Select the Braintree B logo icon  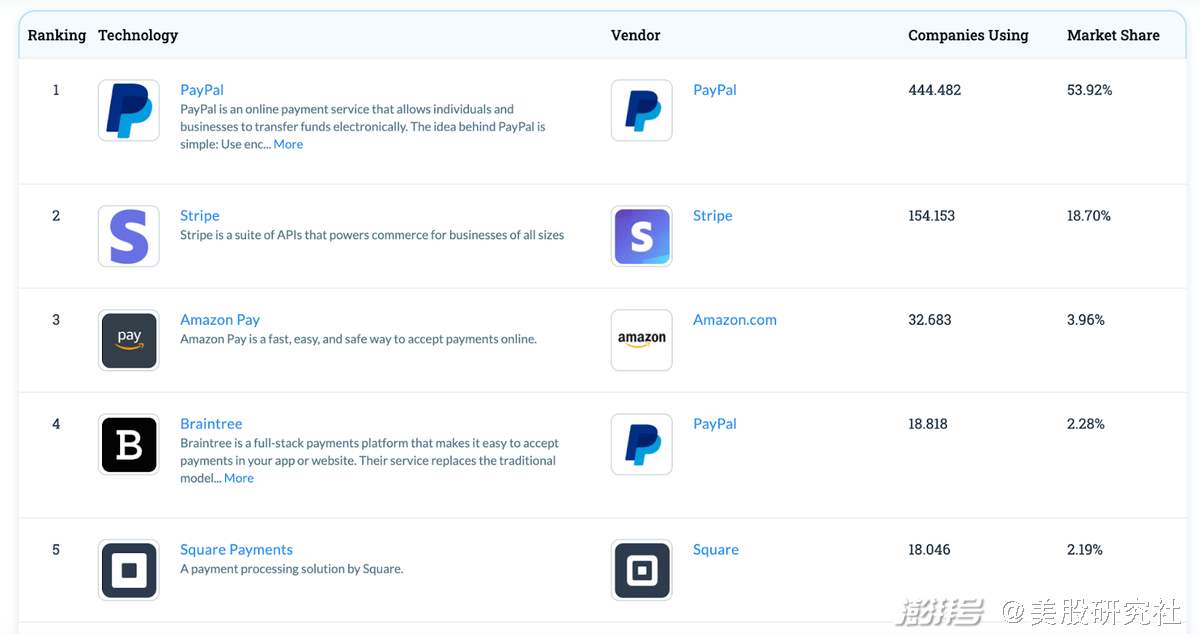129,444
